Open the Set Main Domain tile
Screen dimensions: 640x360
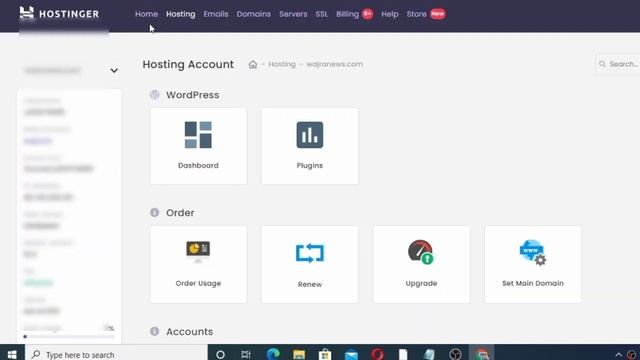coord(533,264)
